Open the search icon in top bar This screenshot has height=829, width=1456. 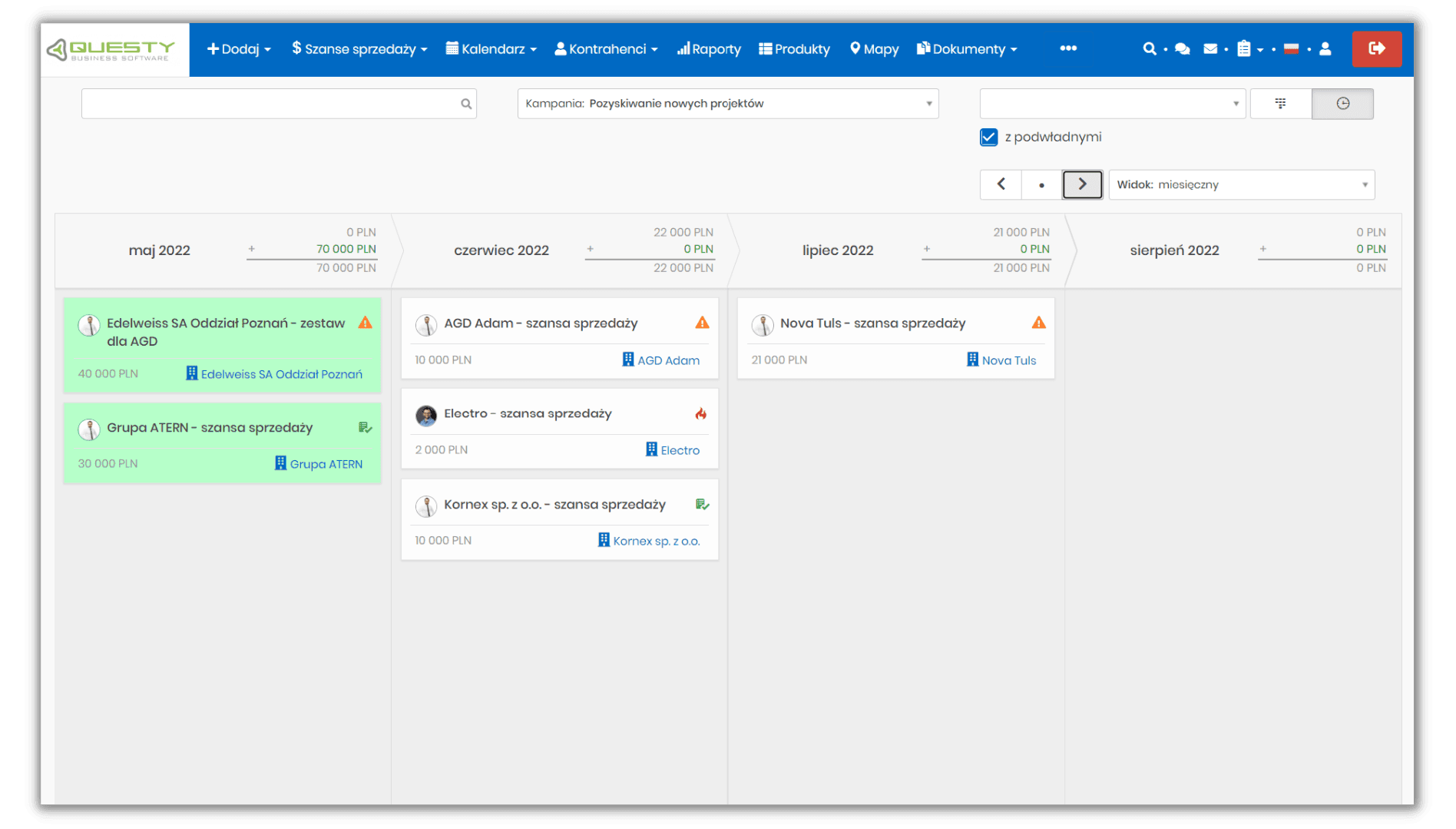point(1149,48)
